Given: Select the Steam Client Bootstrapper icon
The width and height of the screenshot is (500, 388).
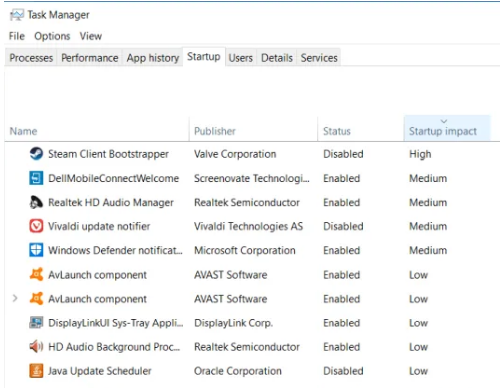Looking at the screenshot, I should tap(36, 154).
